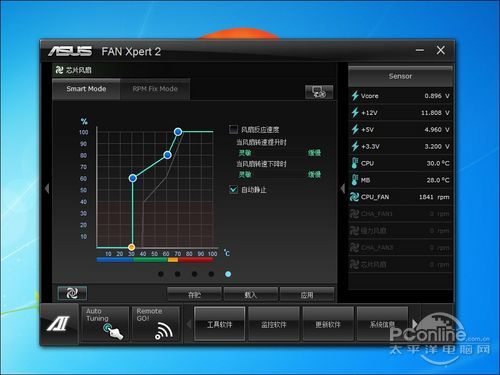Collapse panel with arrow left of fan graph

click(47, 189)
